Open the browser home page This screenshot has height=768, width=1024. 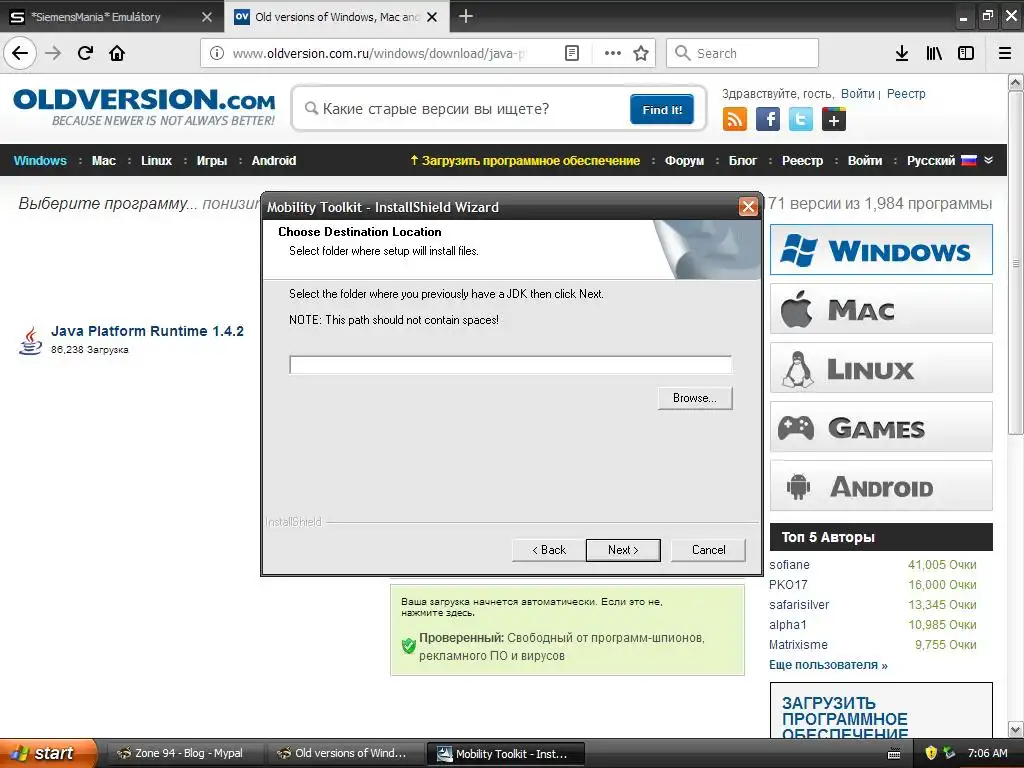pos(117,53)
